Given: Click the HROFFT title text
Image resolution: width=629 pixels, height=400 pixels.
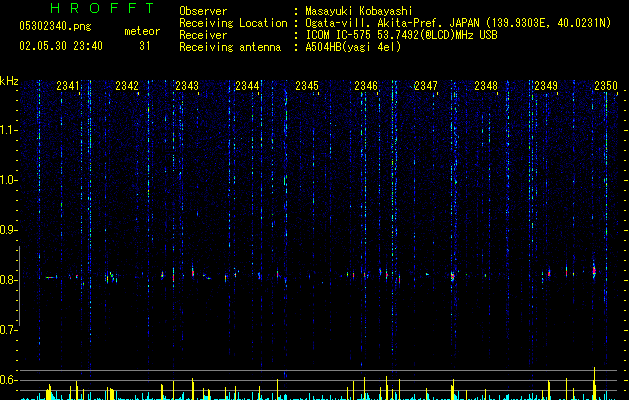Looking at the screenshot, I should click(103, 8).
